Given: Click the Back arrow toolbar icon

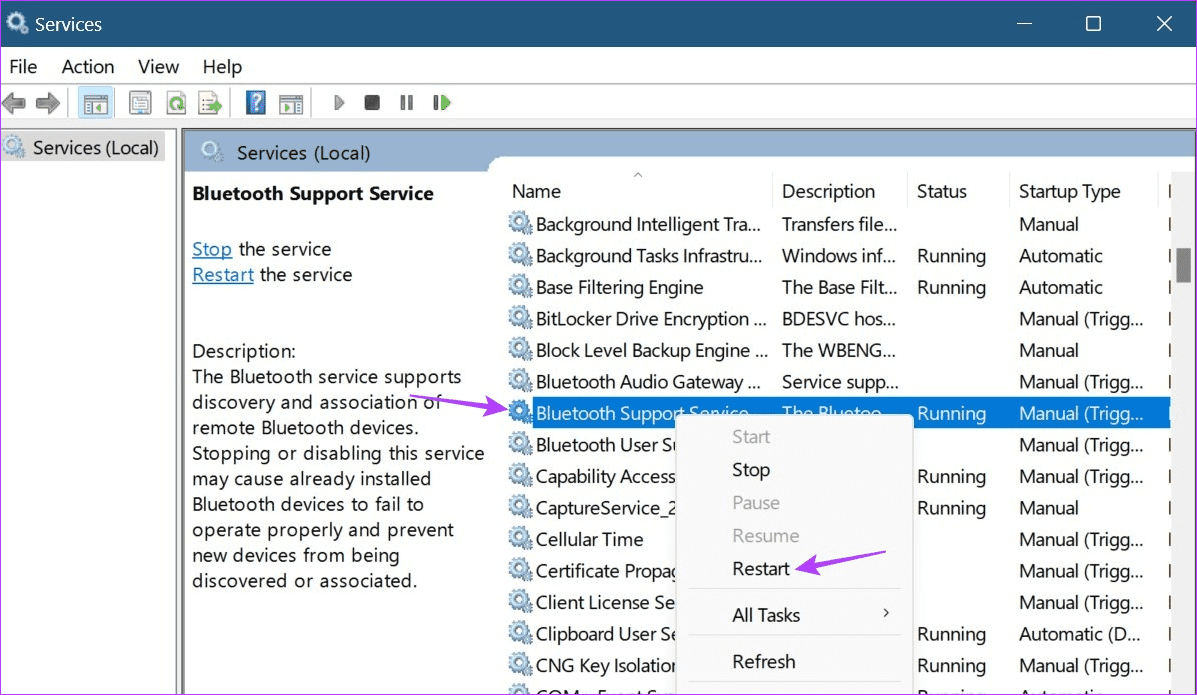Looking at the screenshot, I should 14,102.
